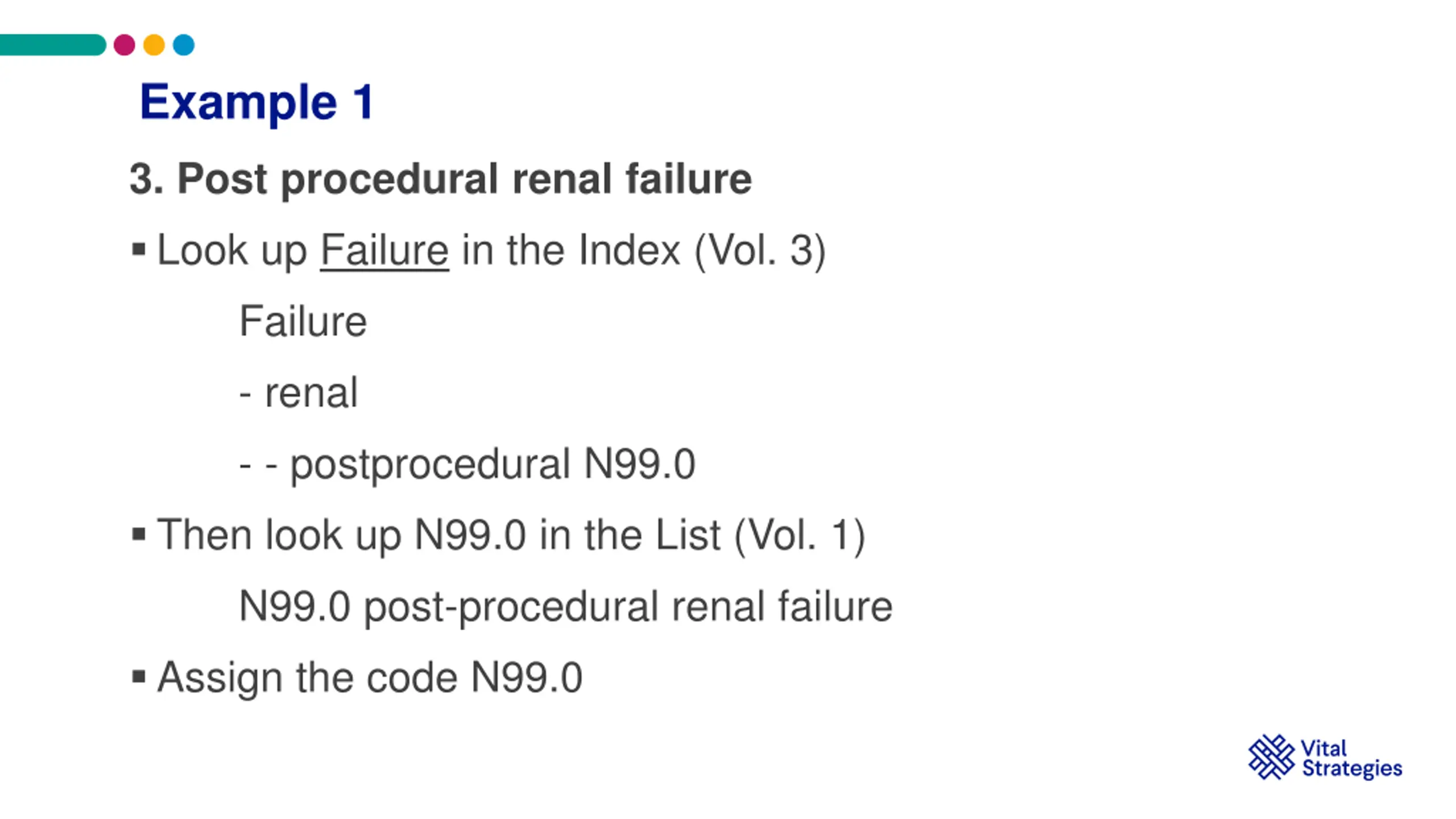Click the '3. Post procedural renal failure' heading
Viewport: 1456px width, 819px height.
pyautogui.click(x=441, y=179)
